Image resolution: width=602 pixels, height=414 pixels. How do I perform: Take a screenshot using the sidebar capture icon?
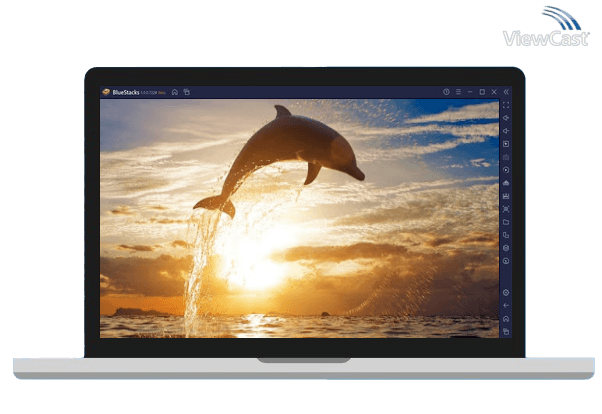tap(506, 209)
